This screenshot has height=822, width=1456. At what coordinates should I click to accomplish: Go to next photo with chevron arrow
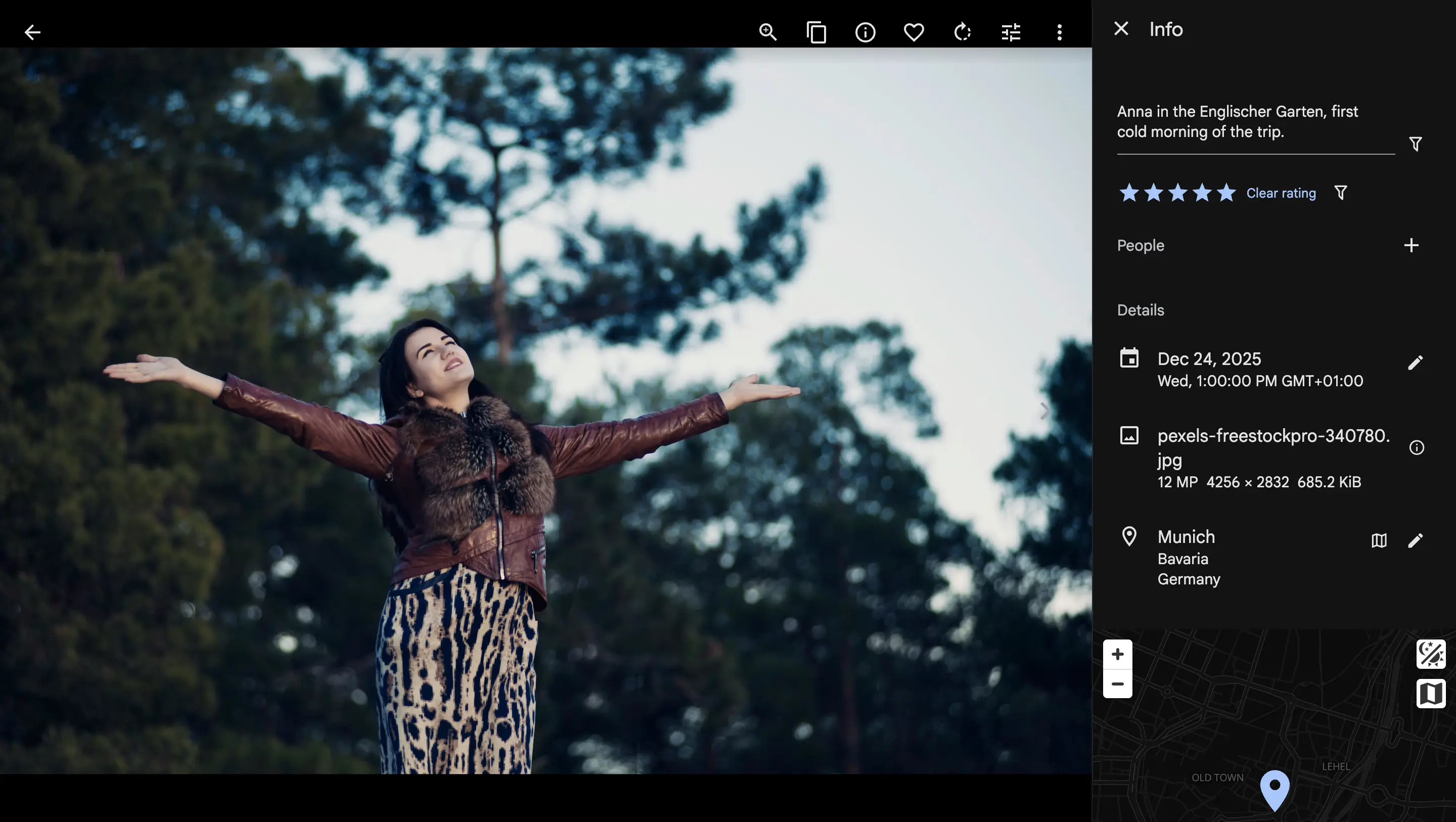1044,411
